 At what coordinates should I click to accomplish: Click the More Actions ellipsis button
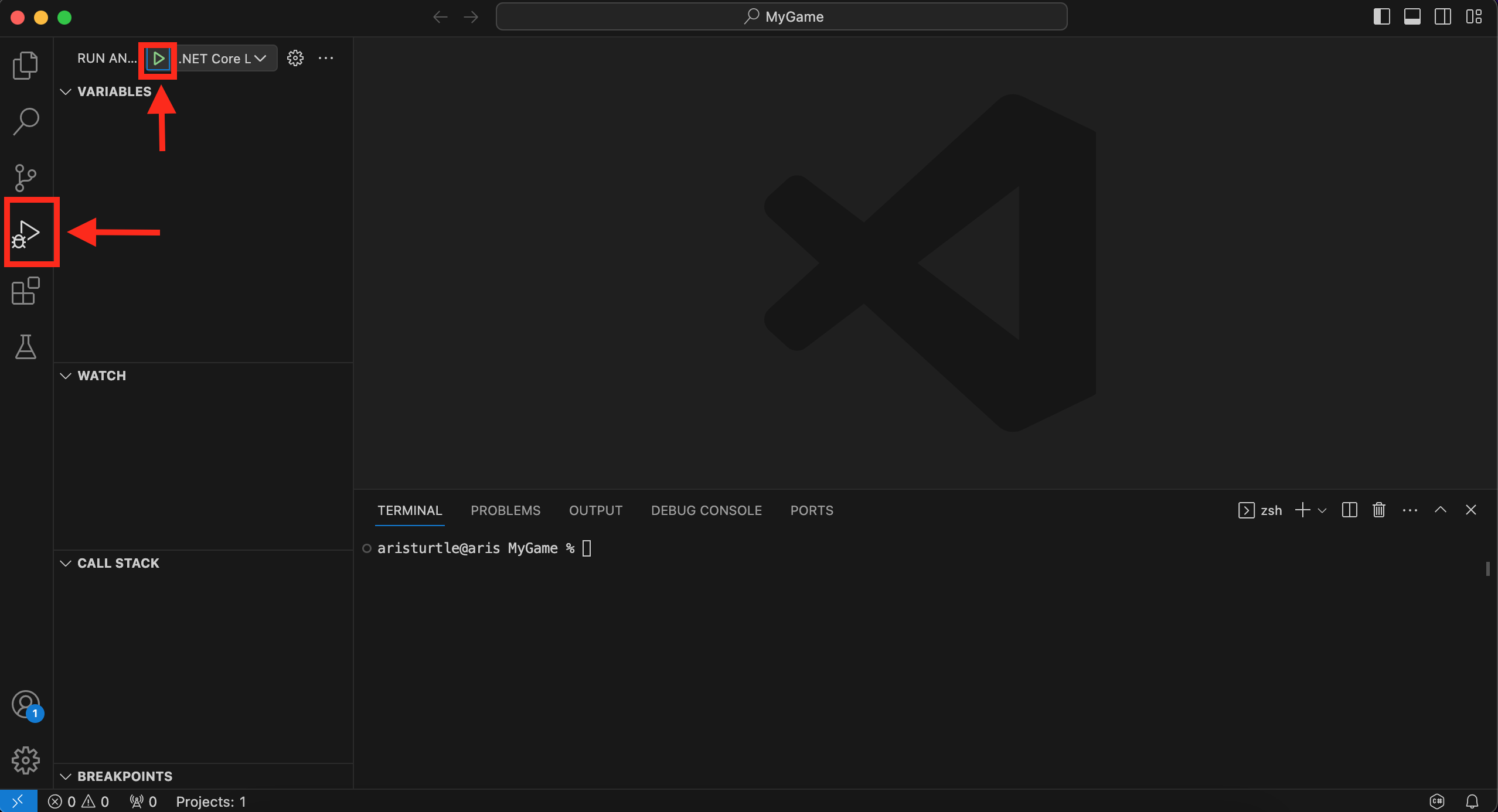click(x=326, y=57)
